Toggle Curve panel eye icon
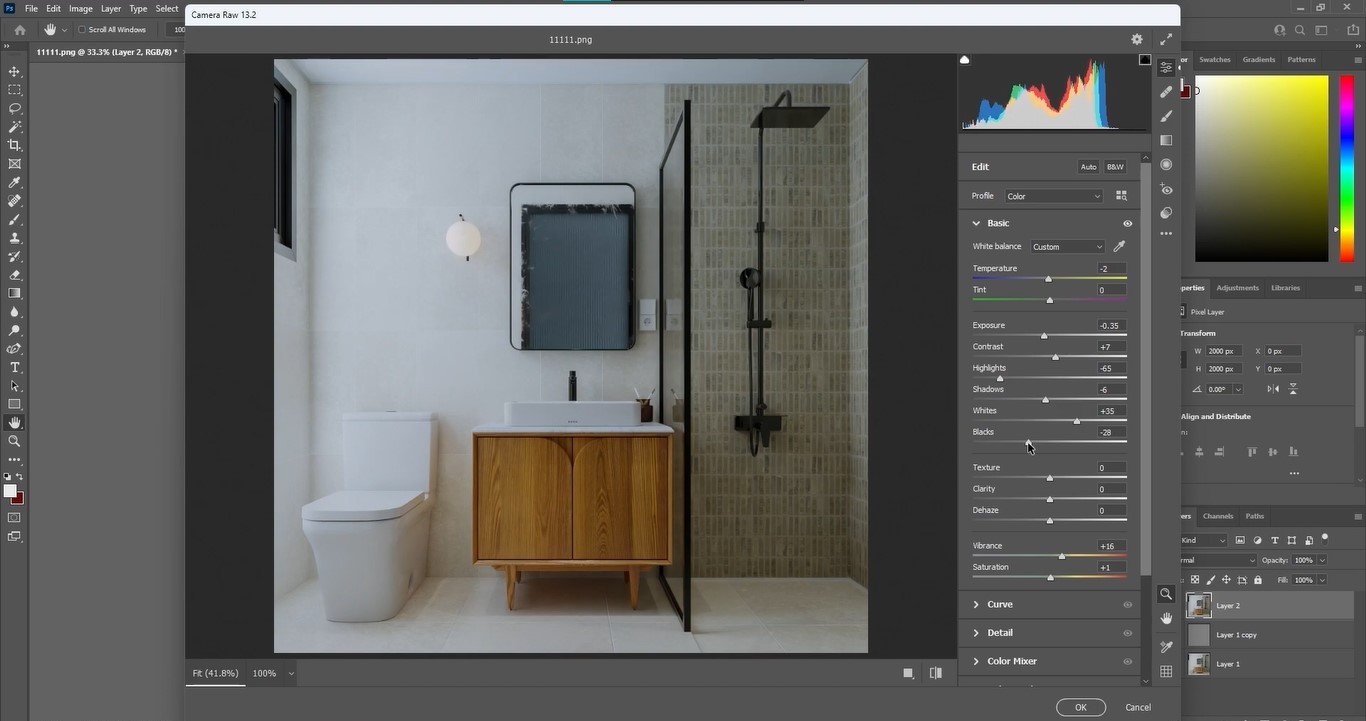Screen dimensions: 1366x721 coord(1127,605)
